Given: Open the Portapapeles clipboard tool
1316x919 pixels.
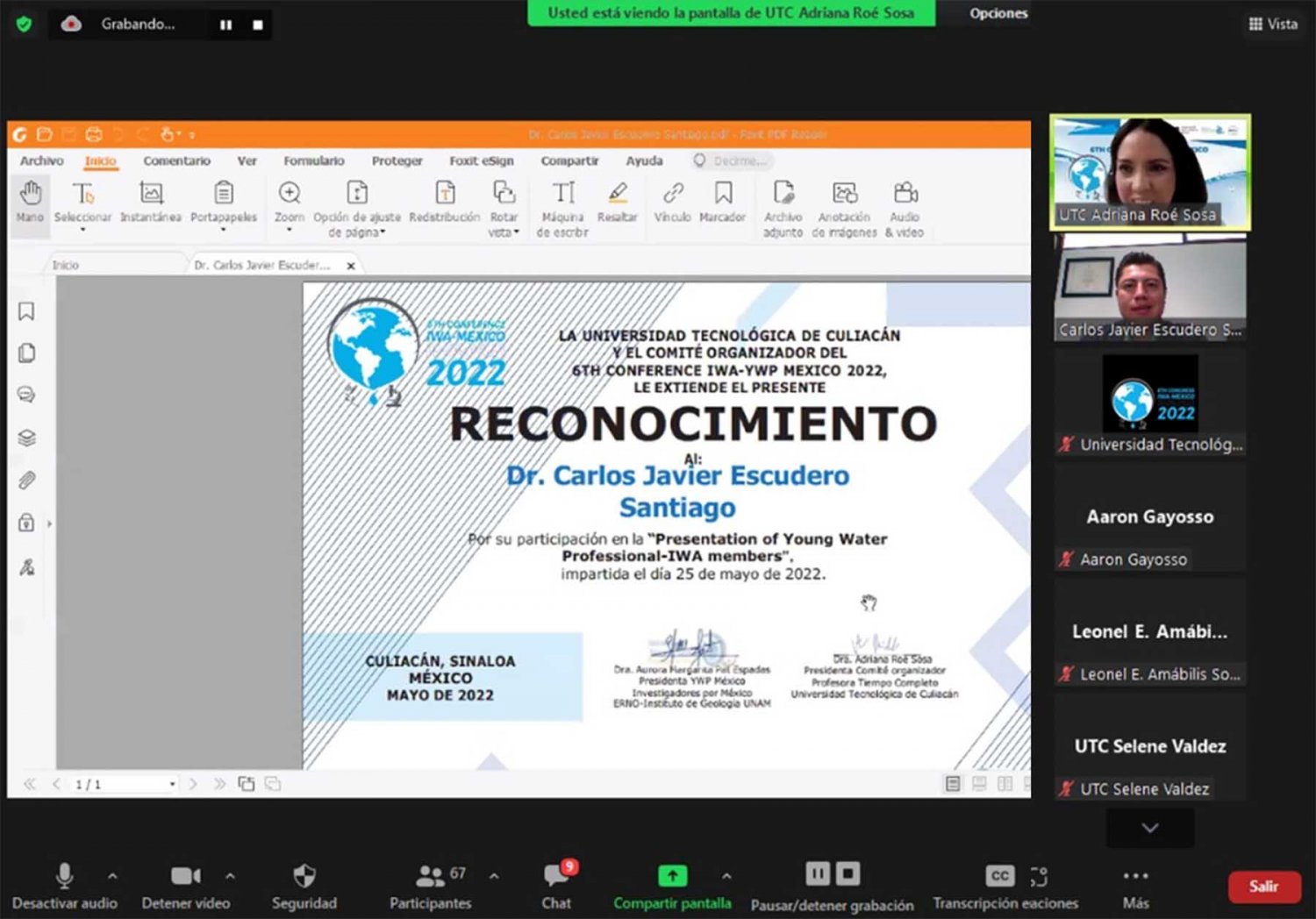Looking at the screenshot, I should 224,204.
